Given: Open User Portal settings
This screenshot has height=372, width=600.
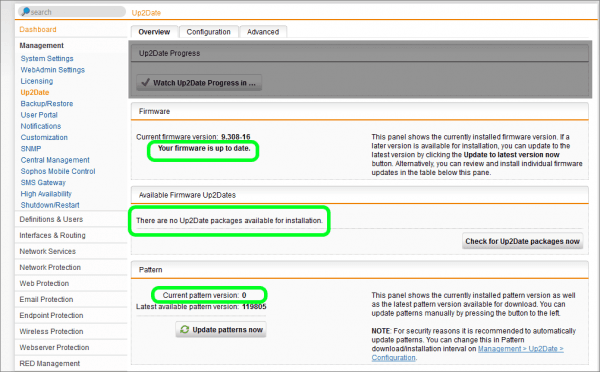Looking at the screenshot, I should tap(39, 115).
